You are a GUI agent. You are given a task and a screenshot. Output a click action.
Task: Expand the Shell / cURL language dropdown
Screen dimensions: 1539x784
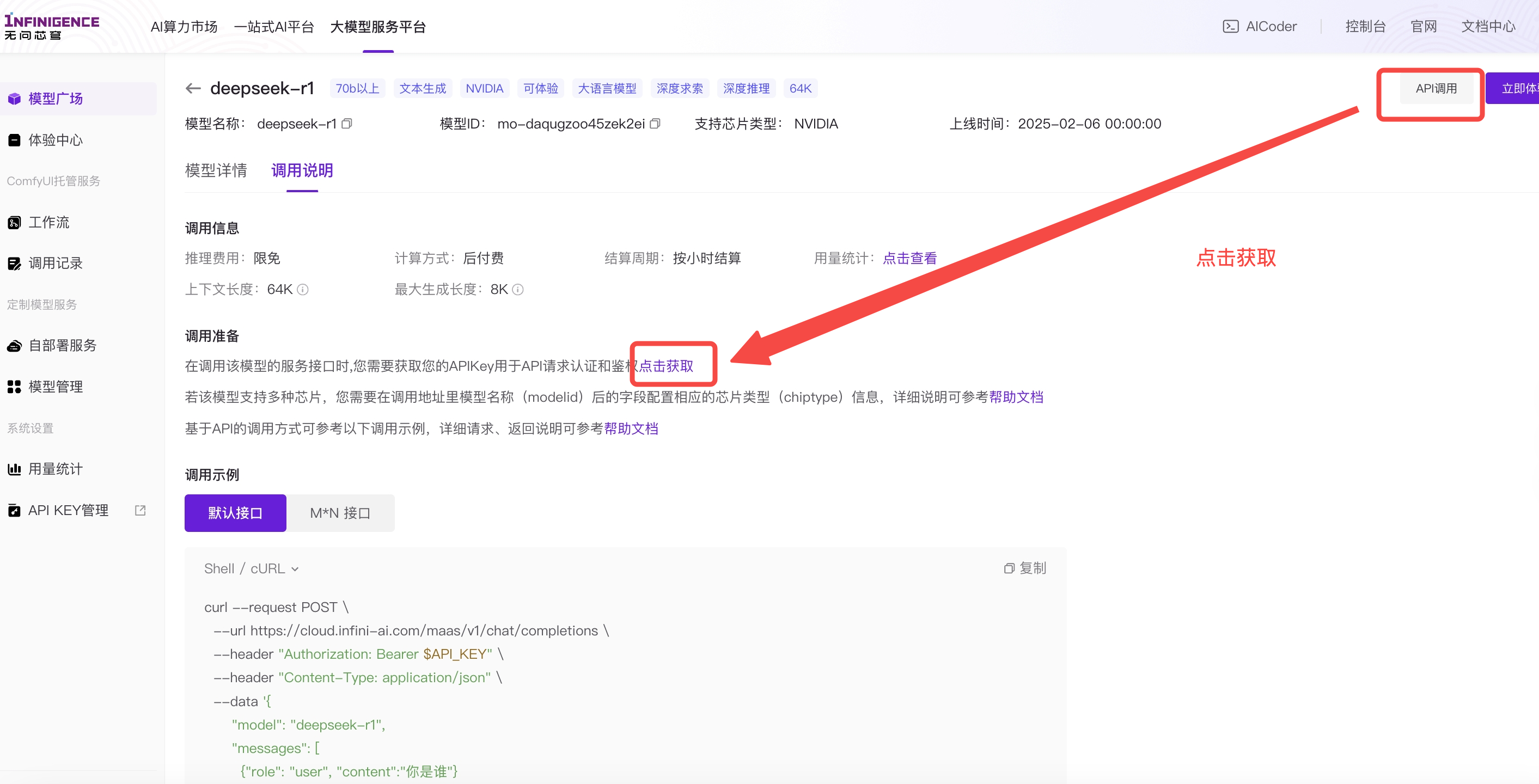point(252,568)
